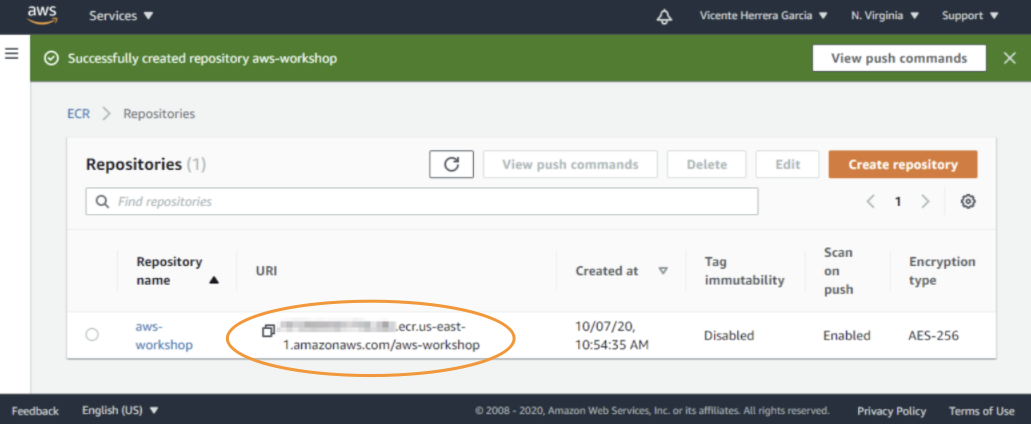Open Terms of Use link
Screen dimensions: 1031x424
pos(981,411)
